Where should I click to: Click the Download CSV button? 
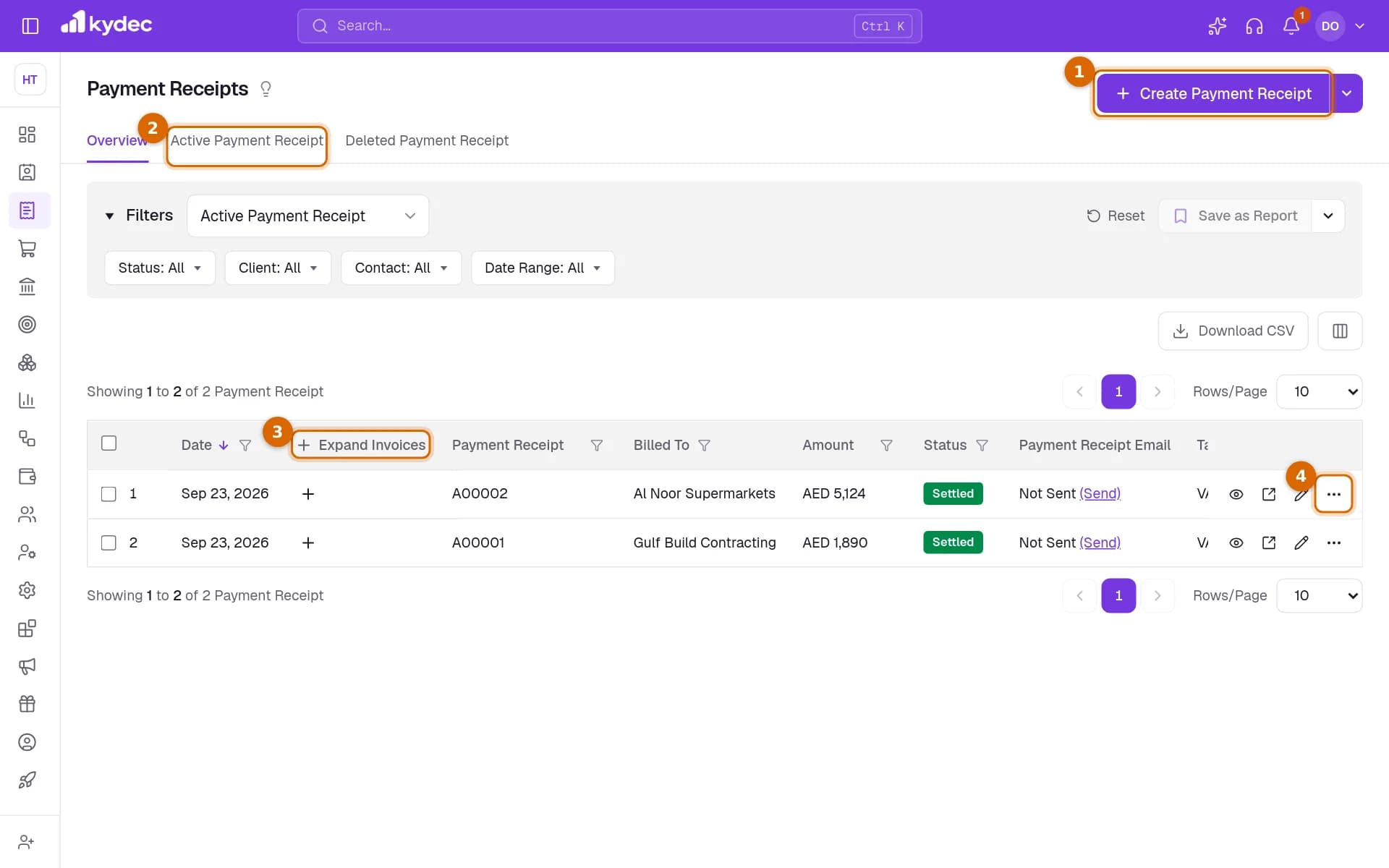pos(1233,331)
